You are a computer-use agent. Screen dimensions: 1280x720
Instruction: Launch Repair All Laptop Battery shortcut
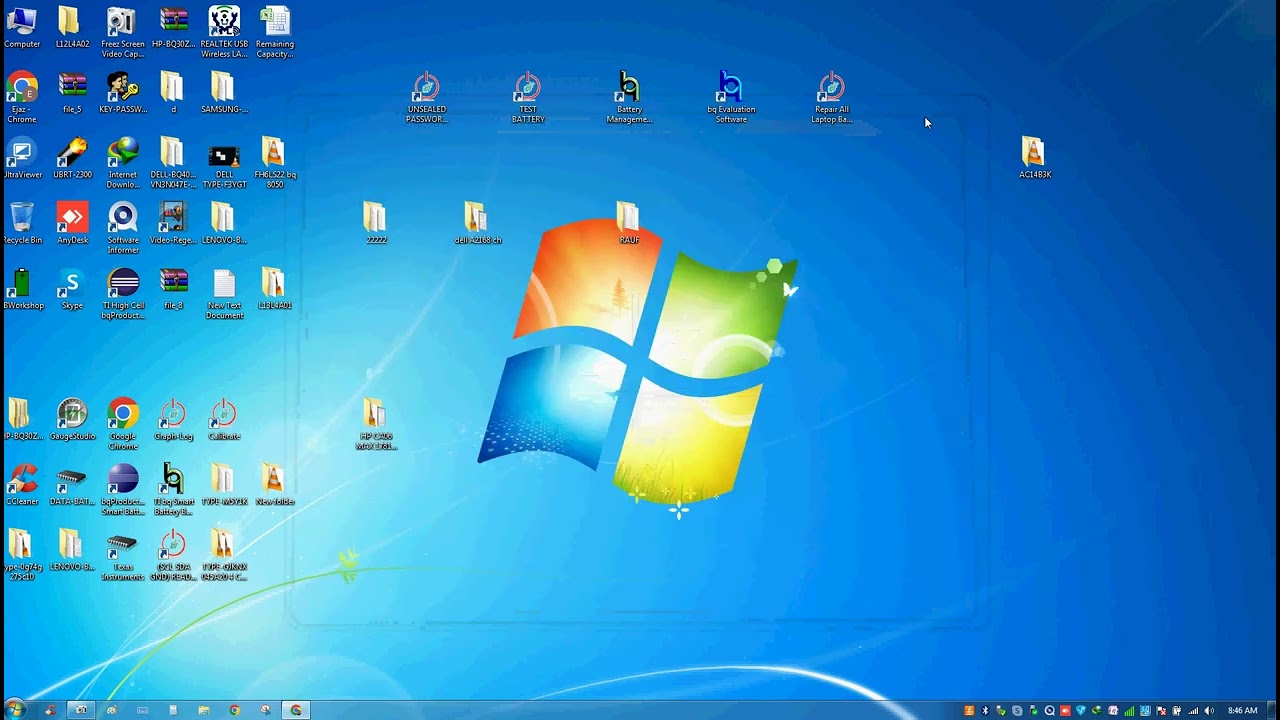tap(831, 98)
